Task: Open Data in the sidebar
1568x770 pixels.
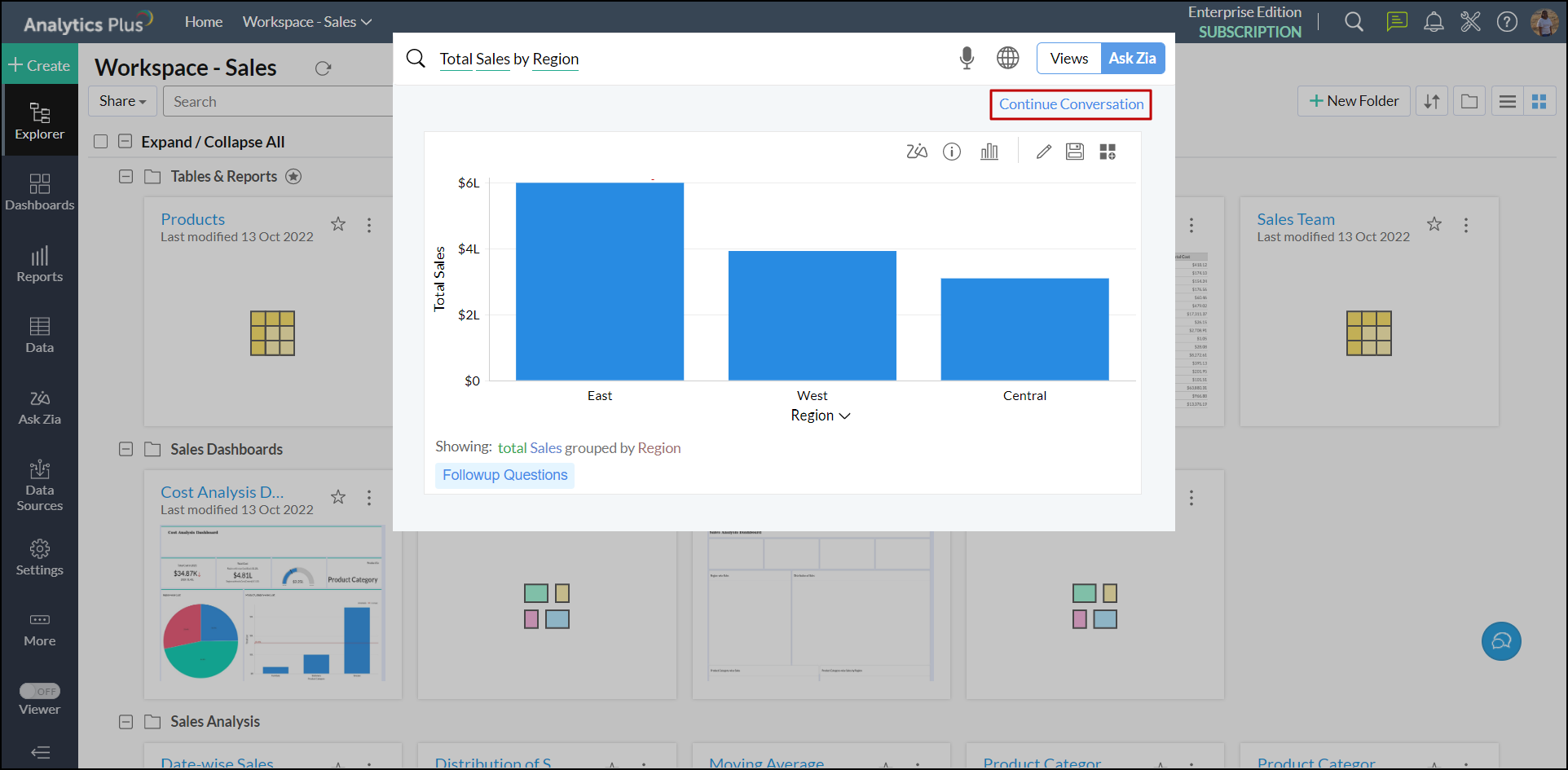Action: (40, 334)
